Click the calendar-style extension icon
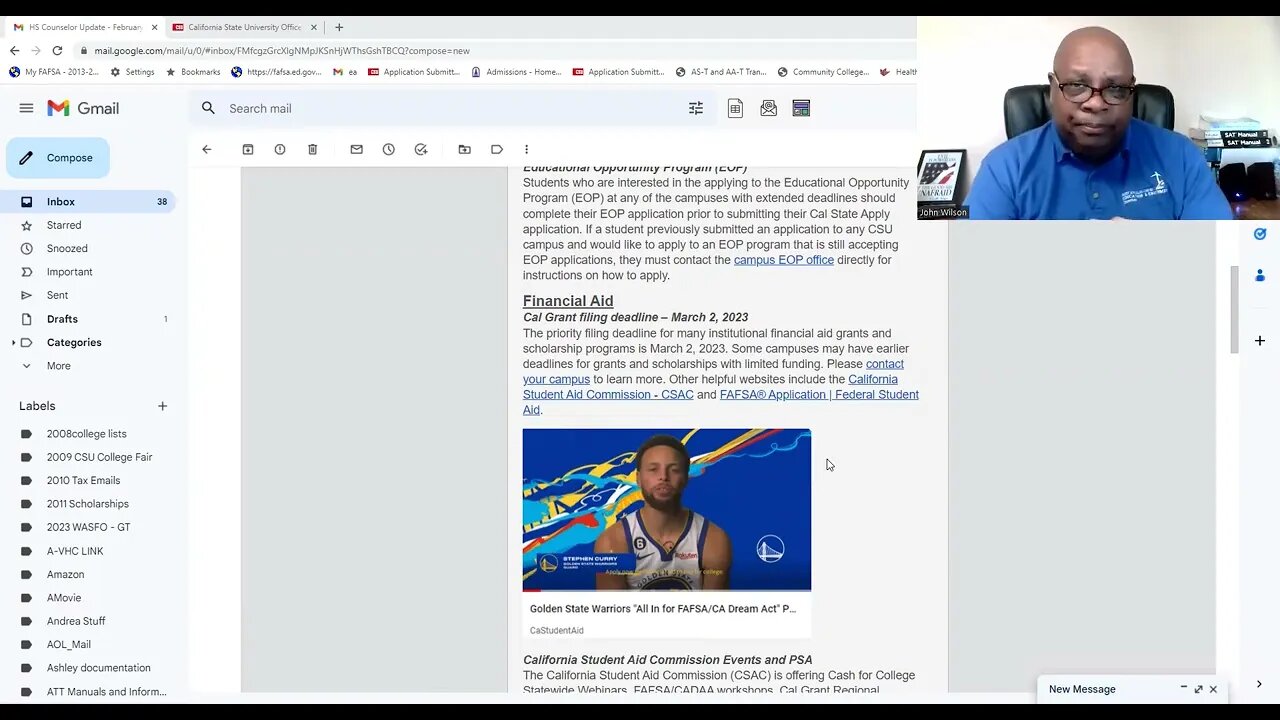The height and width of the screenshot is (720, 1280). click(801, 108)
